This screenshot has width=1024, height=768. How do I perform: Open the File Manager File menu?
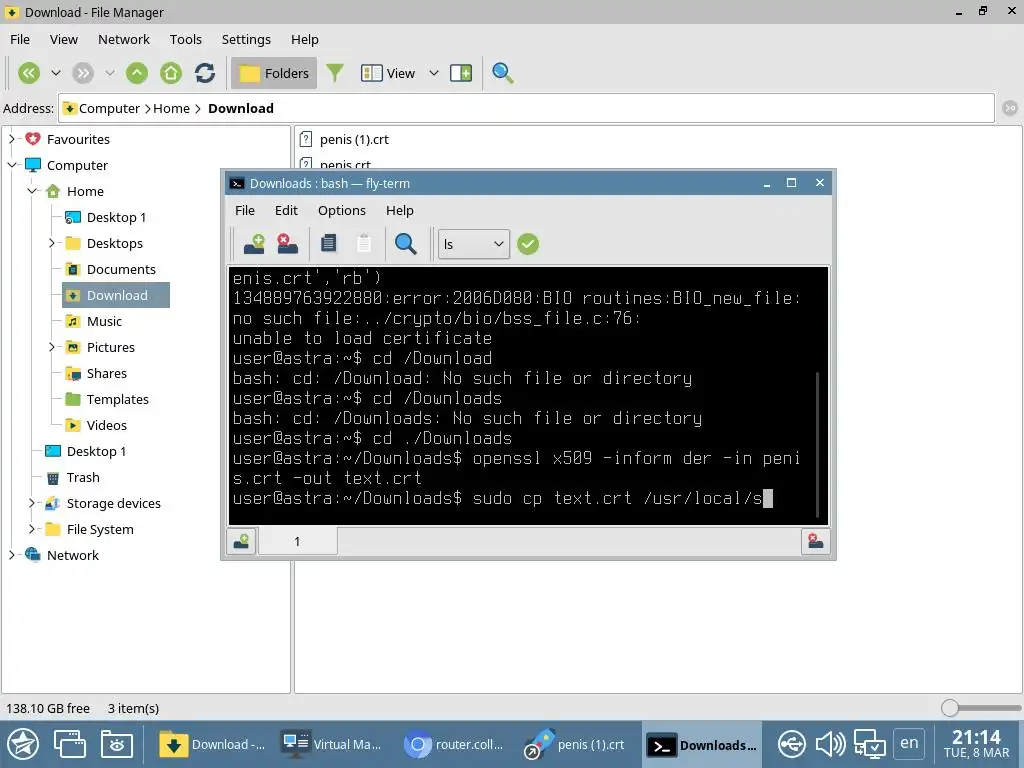tap(20, 39)
